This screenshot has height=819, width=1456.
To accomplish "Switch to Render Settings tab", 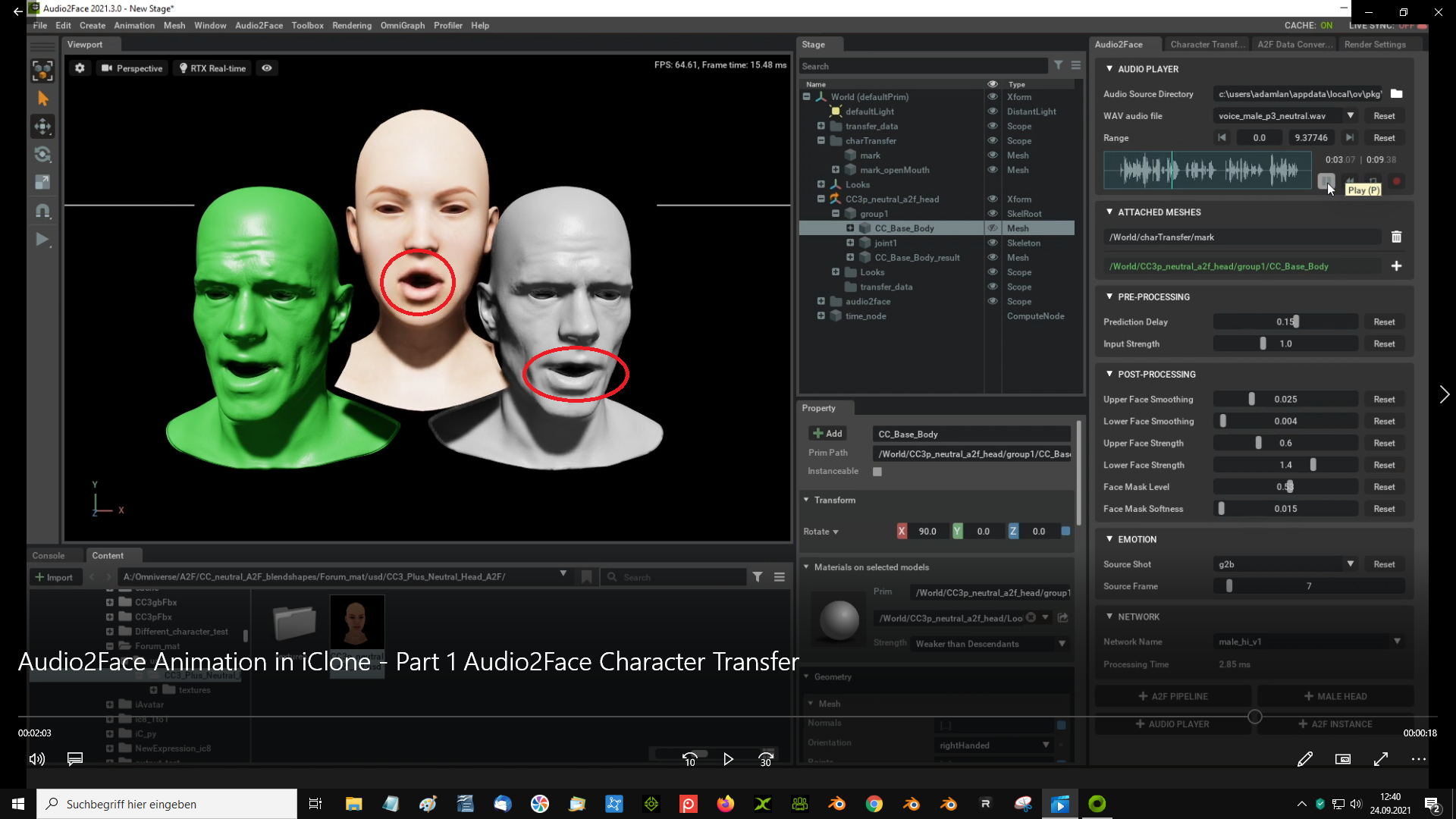I will pos(1375,45).
